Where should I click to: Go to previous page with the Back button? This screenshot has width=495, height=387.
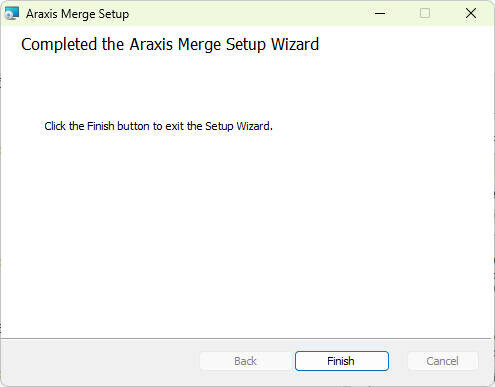[x=245, y=361]
